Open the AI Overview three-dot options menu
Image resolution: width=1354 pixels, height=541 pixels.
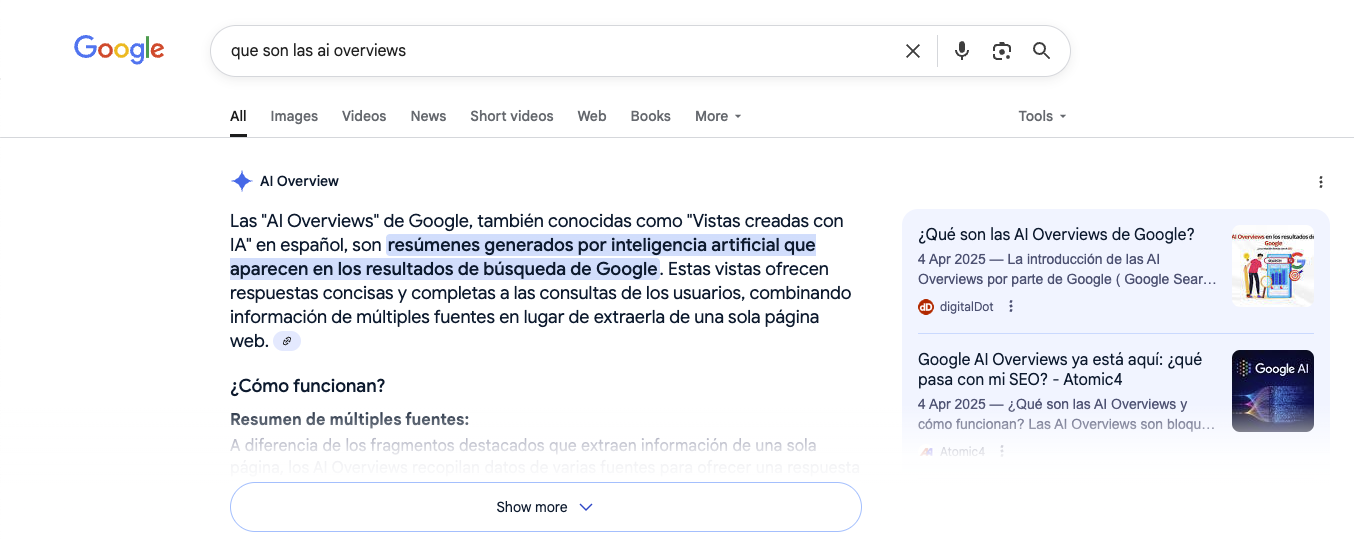[x=1321, y=182]
